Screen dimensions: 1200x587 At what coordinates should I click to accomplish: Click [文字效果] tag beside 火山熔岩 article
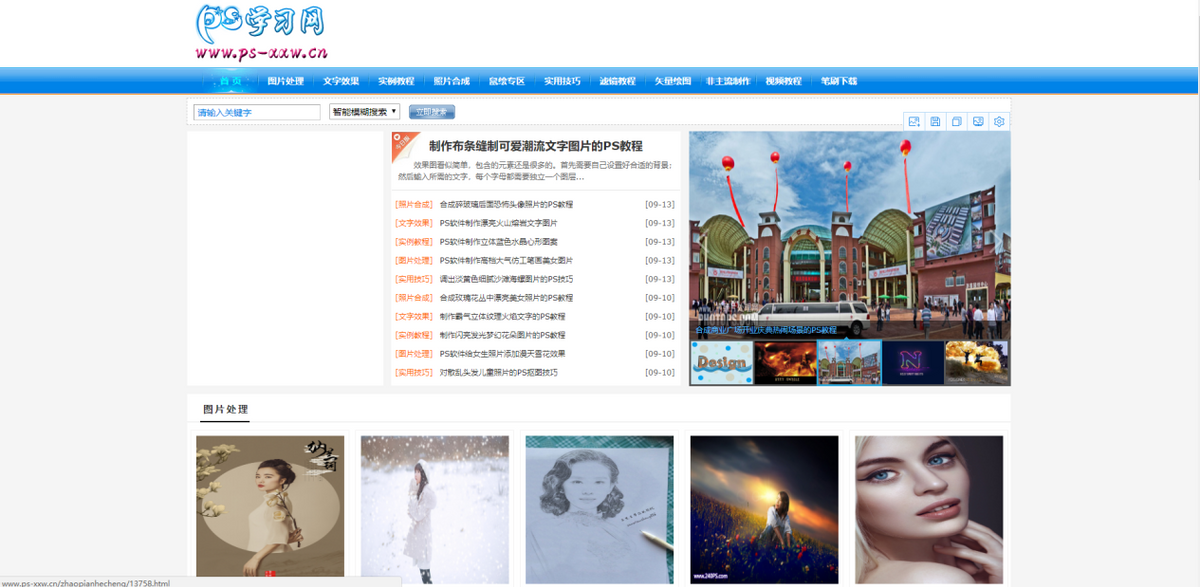point(414,223)
